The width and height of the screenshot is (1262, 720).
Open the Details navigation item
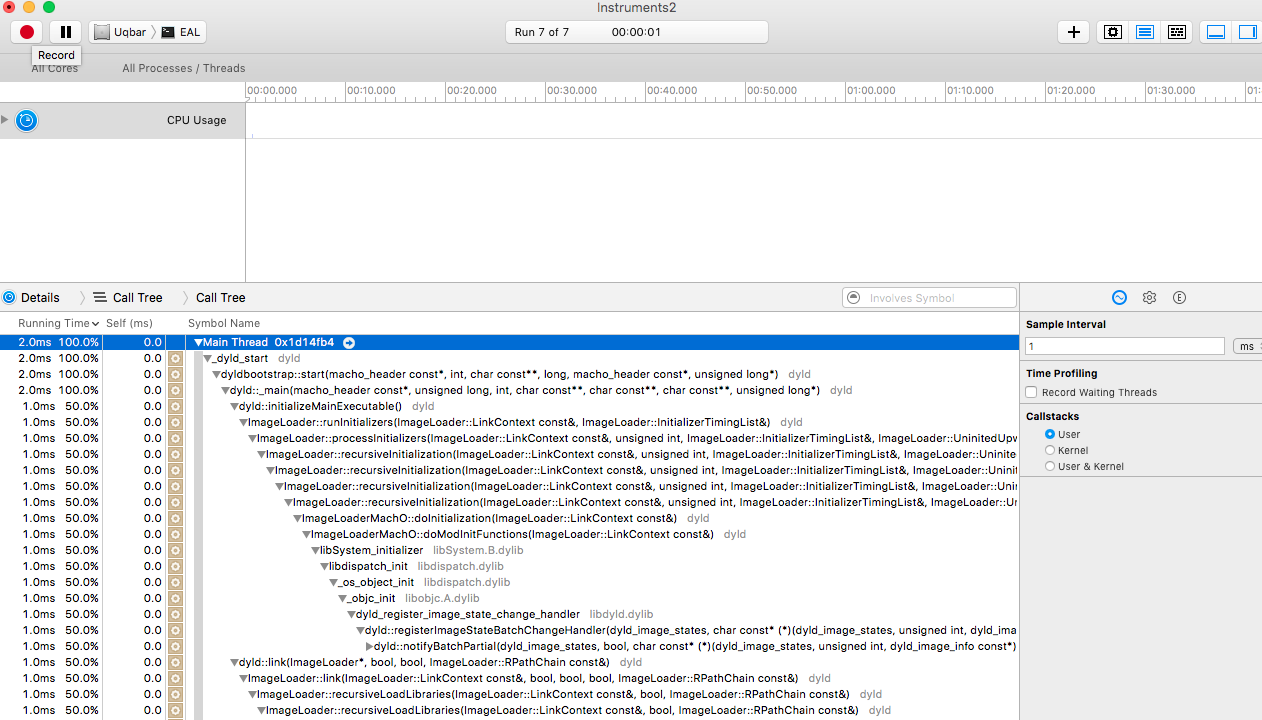coord(31,298)
